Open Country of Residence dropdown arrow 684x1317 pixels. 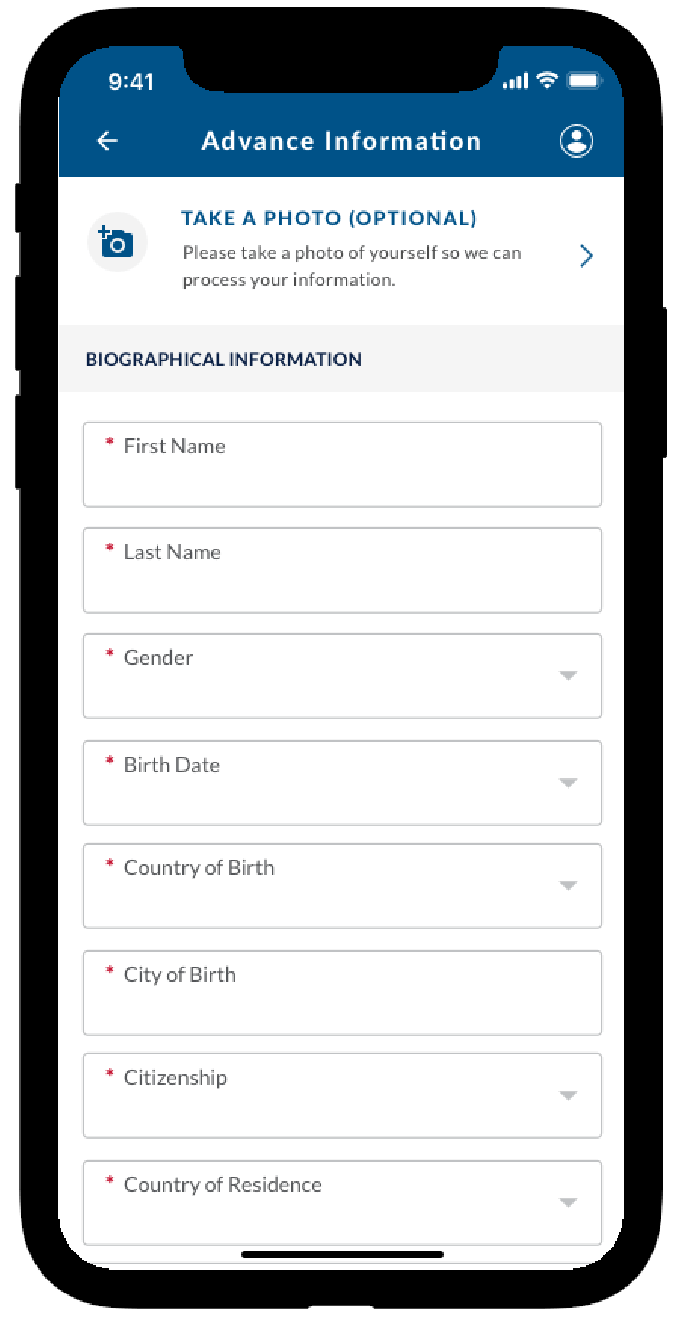[568, 1203]
